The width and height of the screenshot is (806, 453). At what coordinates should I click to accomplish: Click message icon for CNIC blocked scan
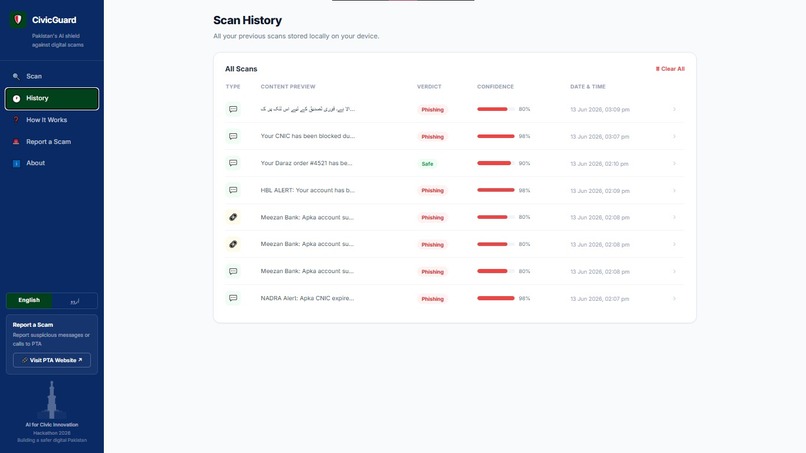click(x=233, y=136)
